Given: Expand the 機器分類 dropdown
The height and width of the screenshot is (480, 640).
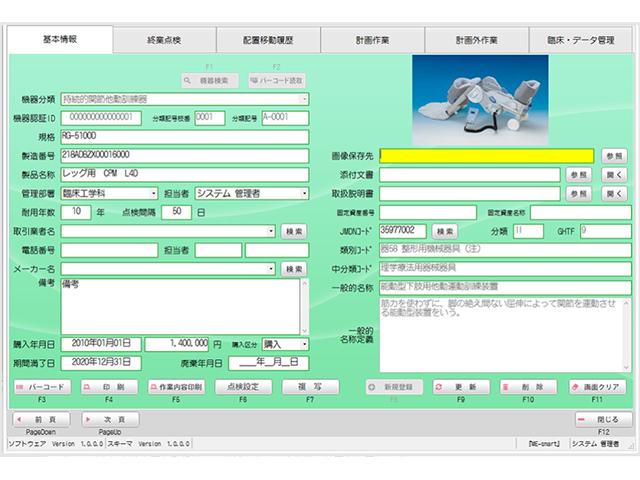Looking at the screenshot, I should (x=304, y=99).
